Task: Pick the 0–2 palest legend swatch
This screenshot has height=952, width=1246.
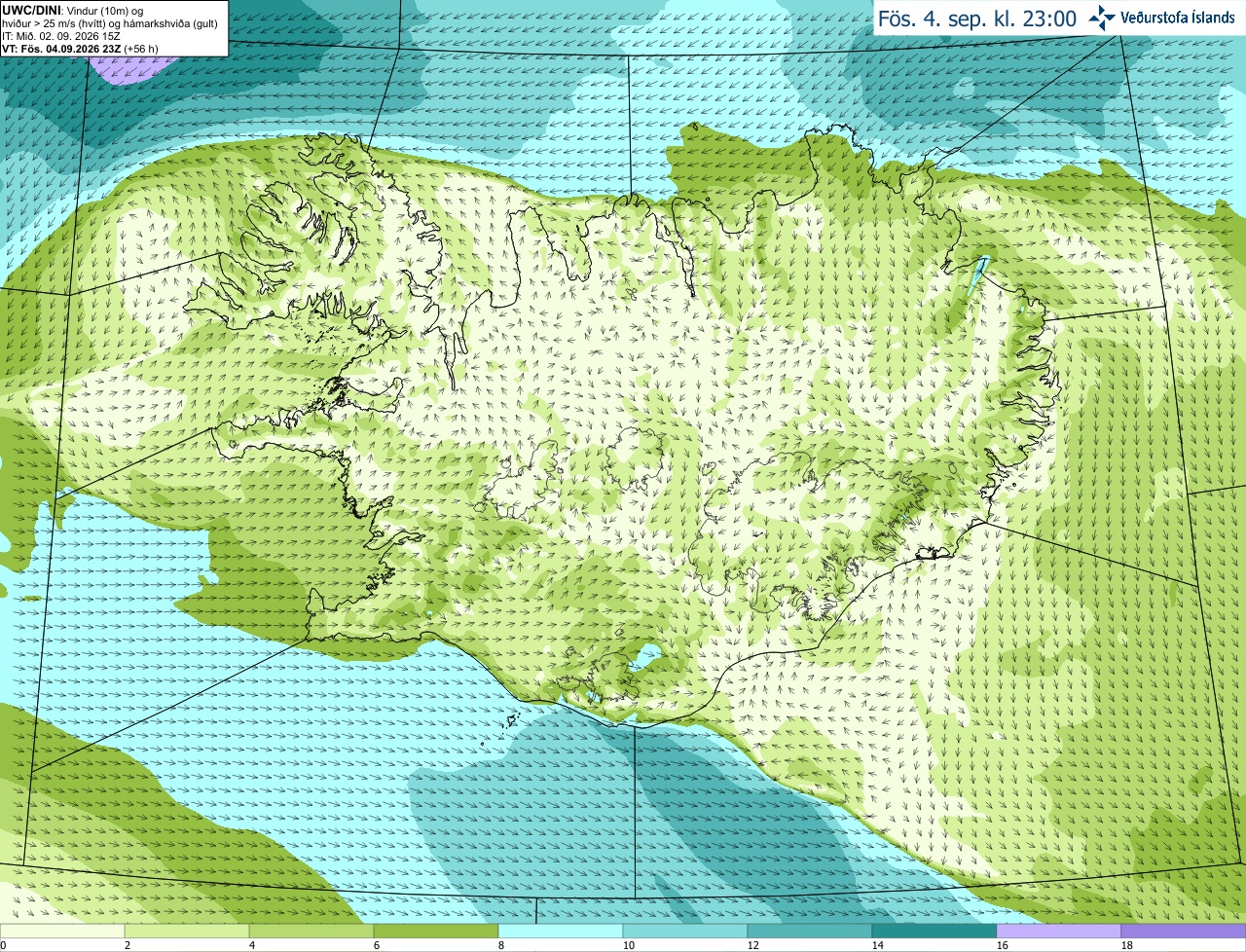Action: (x=62, y=932)
